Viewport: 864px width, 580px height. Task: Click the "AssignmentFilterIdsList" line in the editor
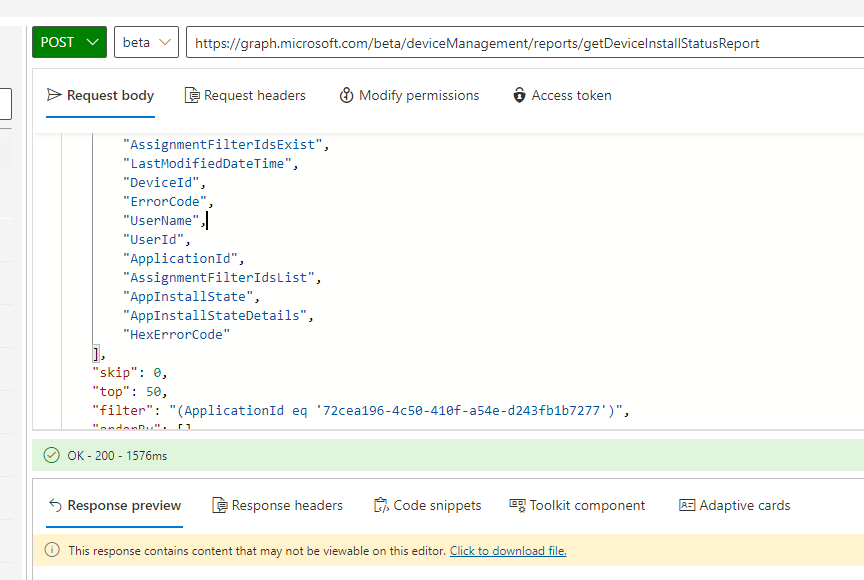click(x=222, y=278)
